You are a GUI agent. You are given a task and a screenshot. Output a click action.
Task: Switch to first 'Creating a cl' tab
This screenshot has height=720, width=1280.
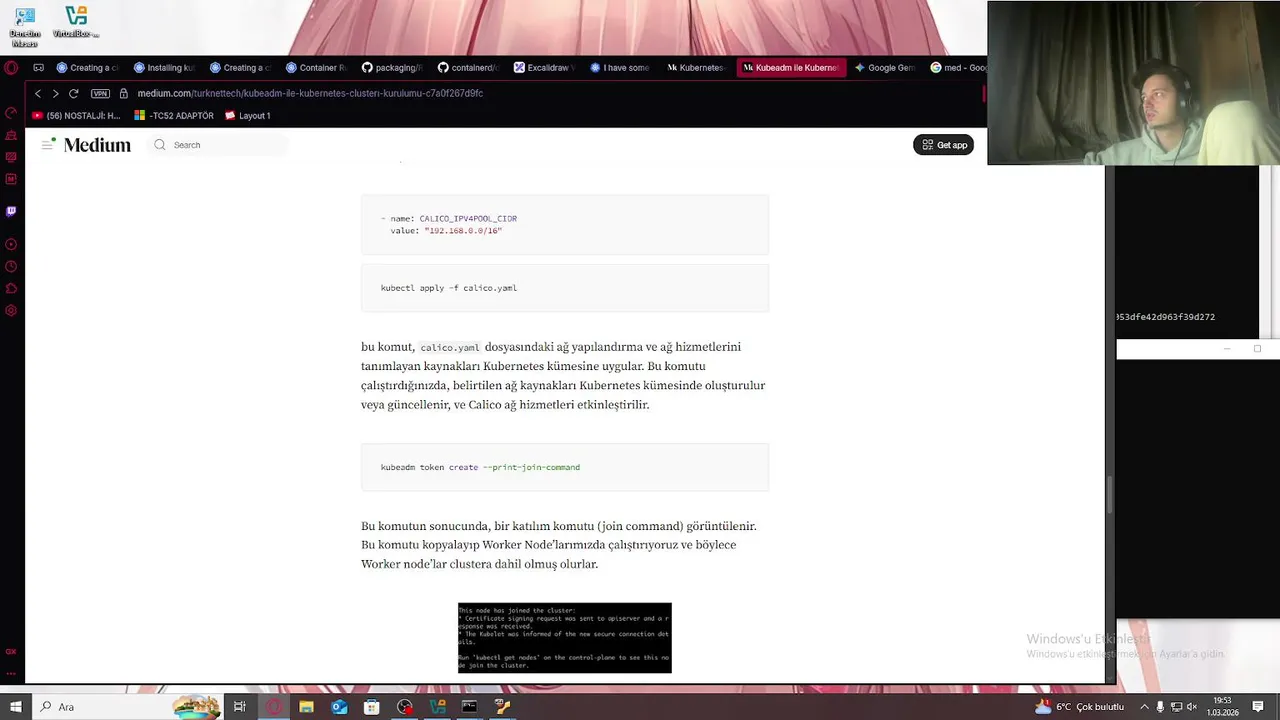pyautogui.click(x=88, y=68)
